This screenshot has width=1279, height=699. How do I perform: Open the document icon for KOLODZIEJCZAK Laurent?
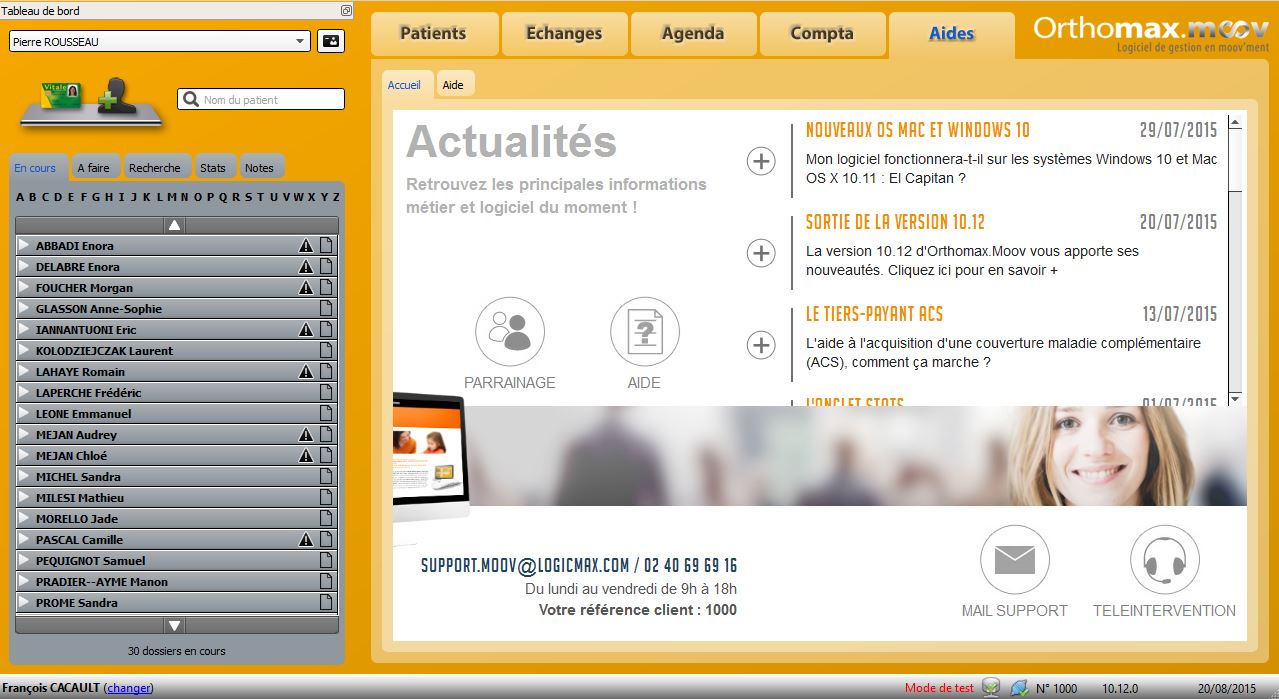click(x=325, y=351)
